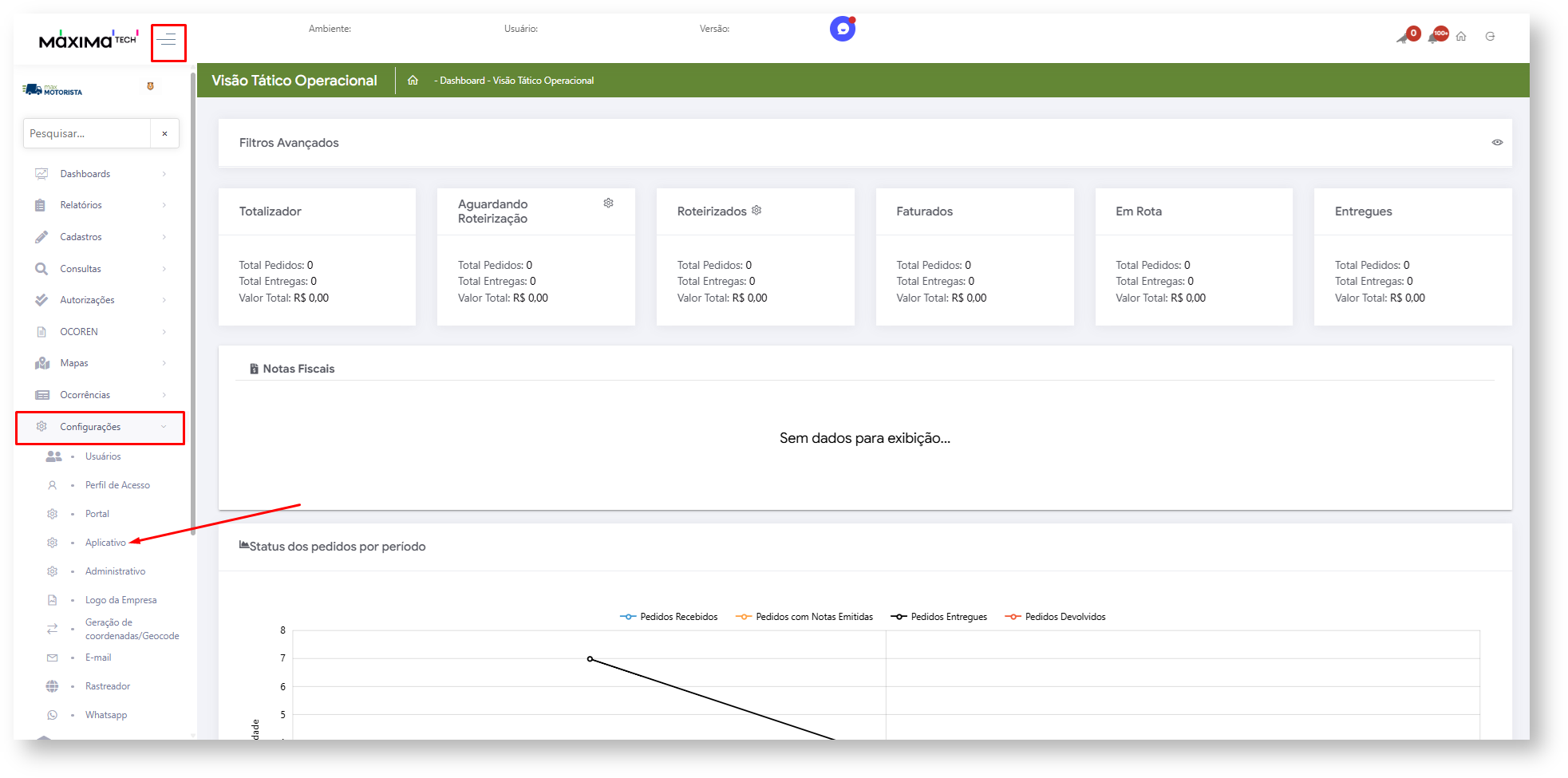Click the Visão Tático Operacional page title
The height and width of the screenshot is (778, 1568).
(x=294, y=81)
